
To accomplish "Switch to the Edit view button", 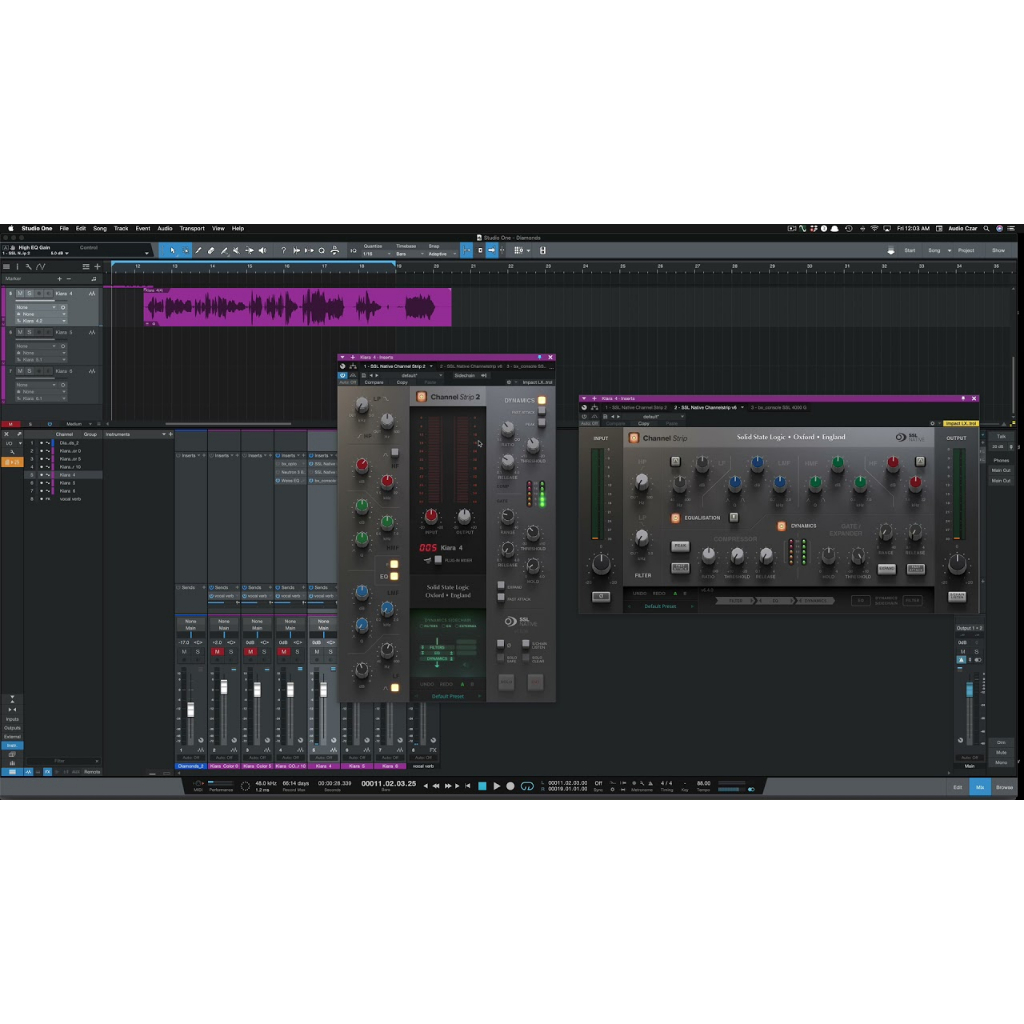I will click(x=957, y=787).
